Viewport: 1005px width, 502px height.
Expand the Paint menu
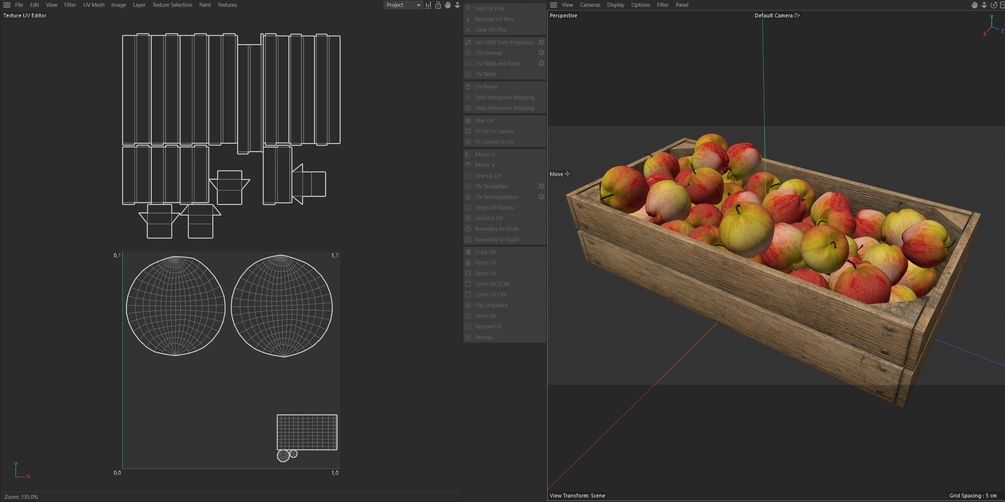(205, 4)
